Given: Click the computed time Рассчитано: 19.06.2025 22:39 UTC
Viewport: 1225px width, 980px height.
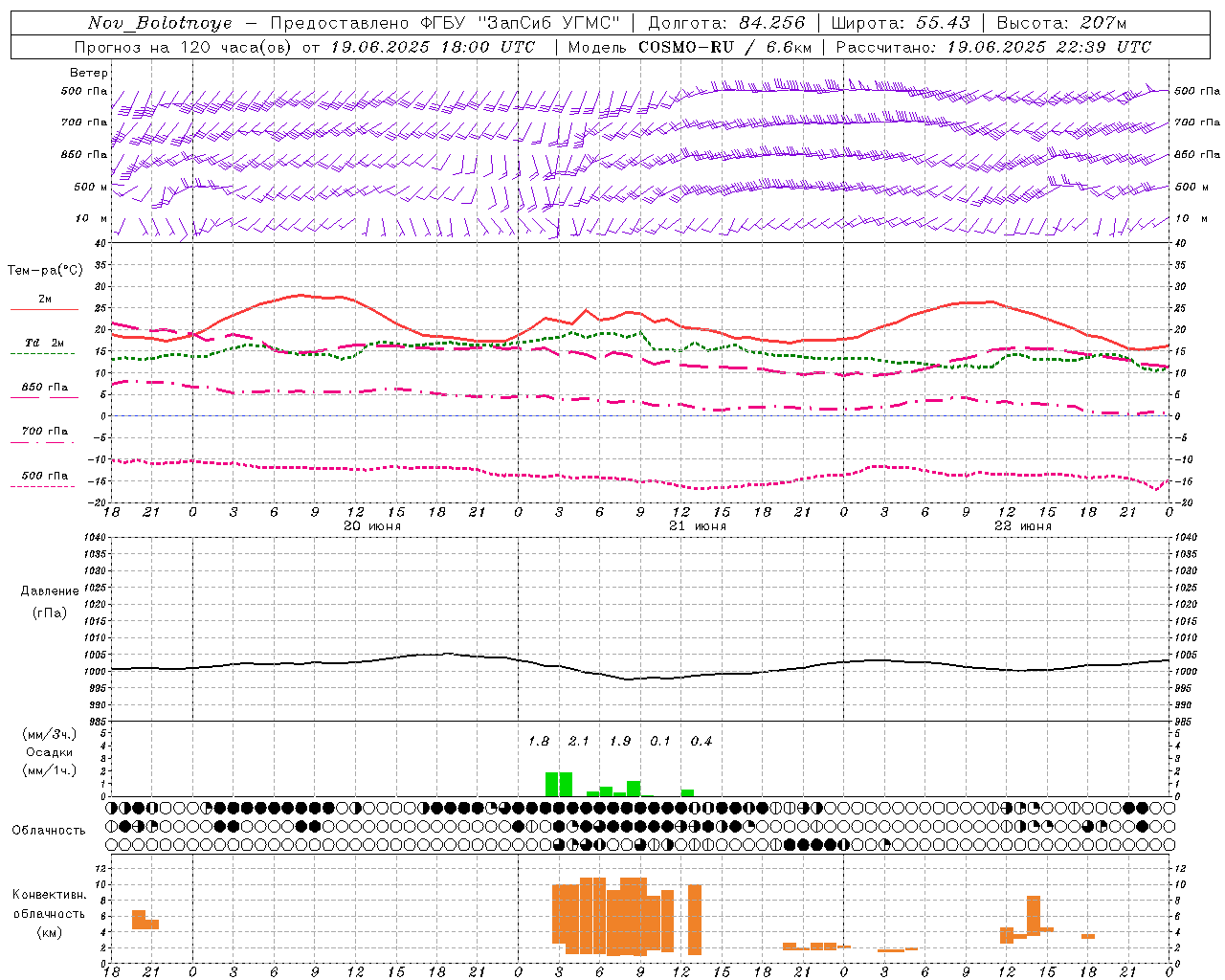Looking at the screenshot, I should tap(993, 47).
